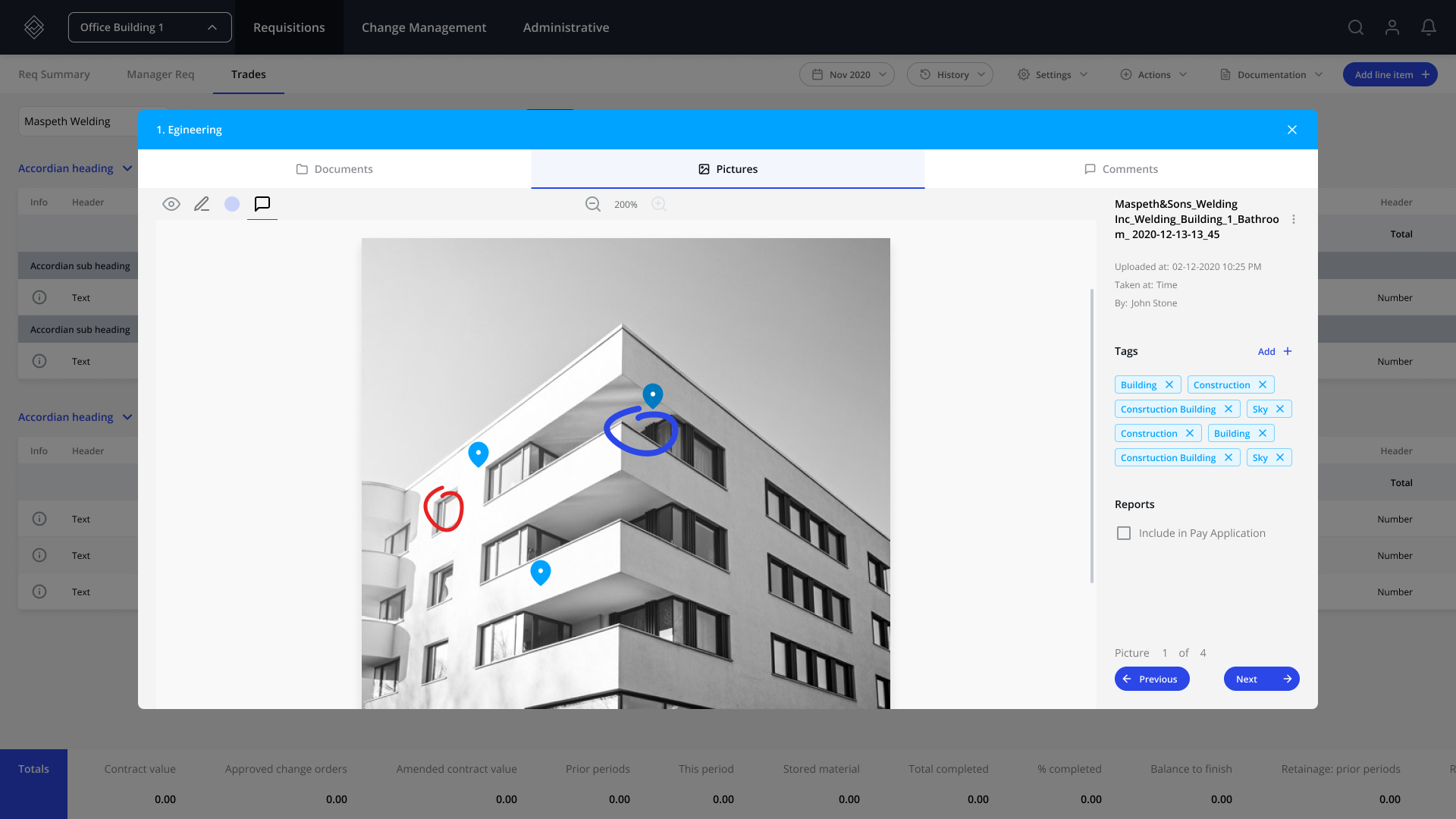
Task: Select the comment annotation tool
Action: click(262, 204)
